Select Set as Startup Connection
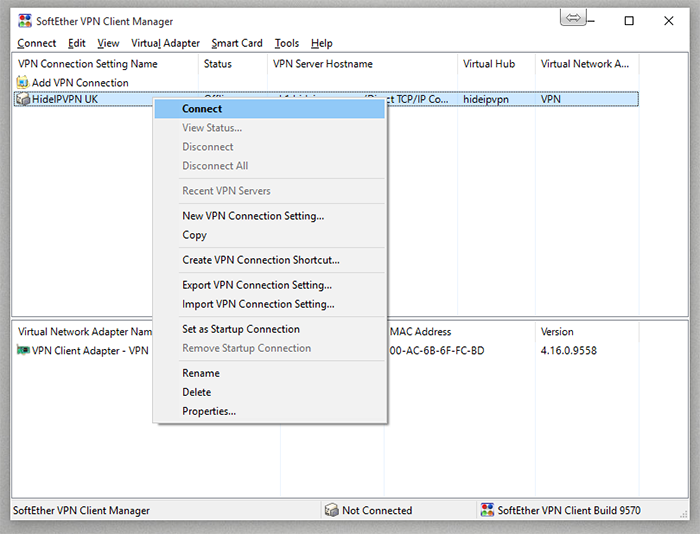The width and height of the screenshot is (700, 534). click(x=270, y=330)
